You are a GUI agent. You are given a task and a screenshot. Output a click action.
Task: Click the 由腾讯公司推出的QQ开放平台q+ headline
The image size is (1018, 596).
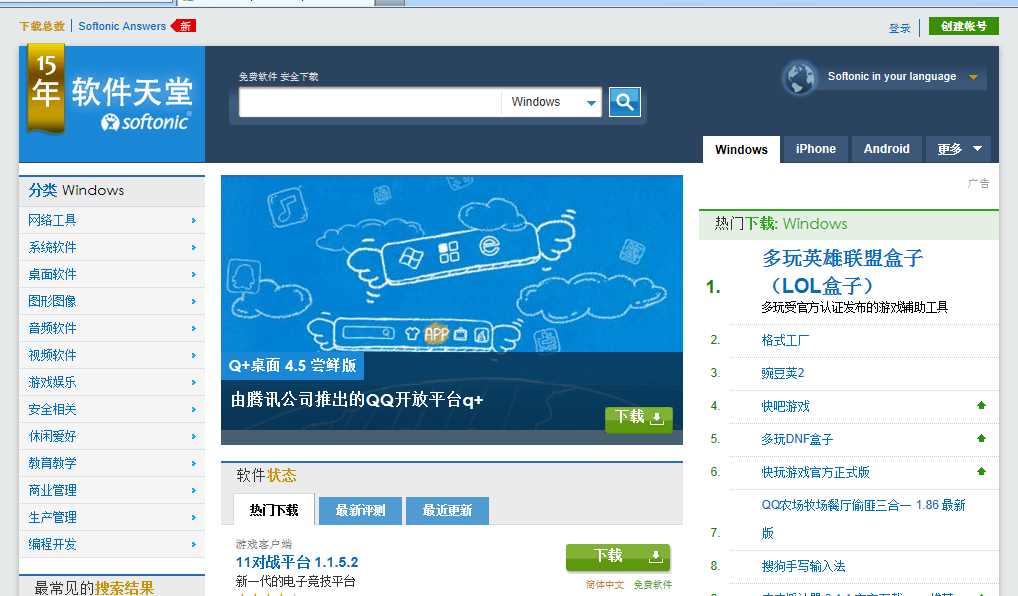point(357,399)
